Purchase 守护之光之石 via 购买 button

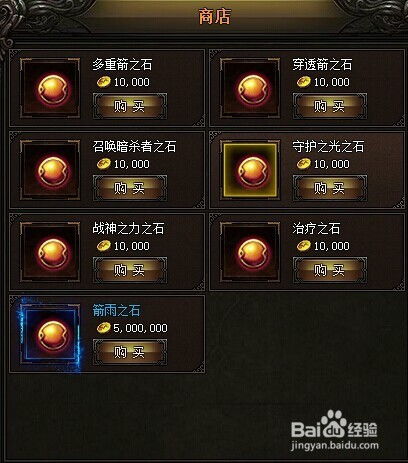pyautogui.click(x=330, y=188)
